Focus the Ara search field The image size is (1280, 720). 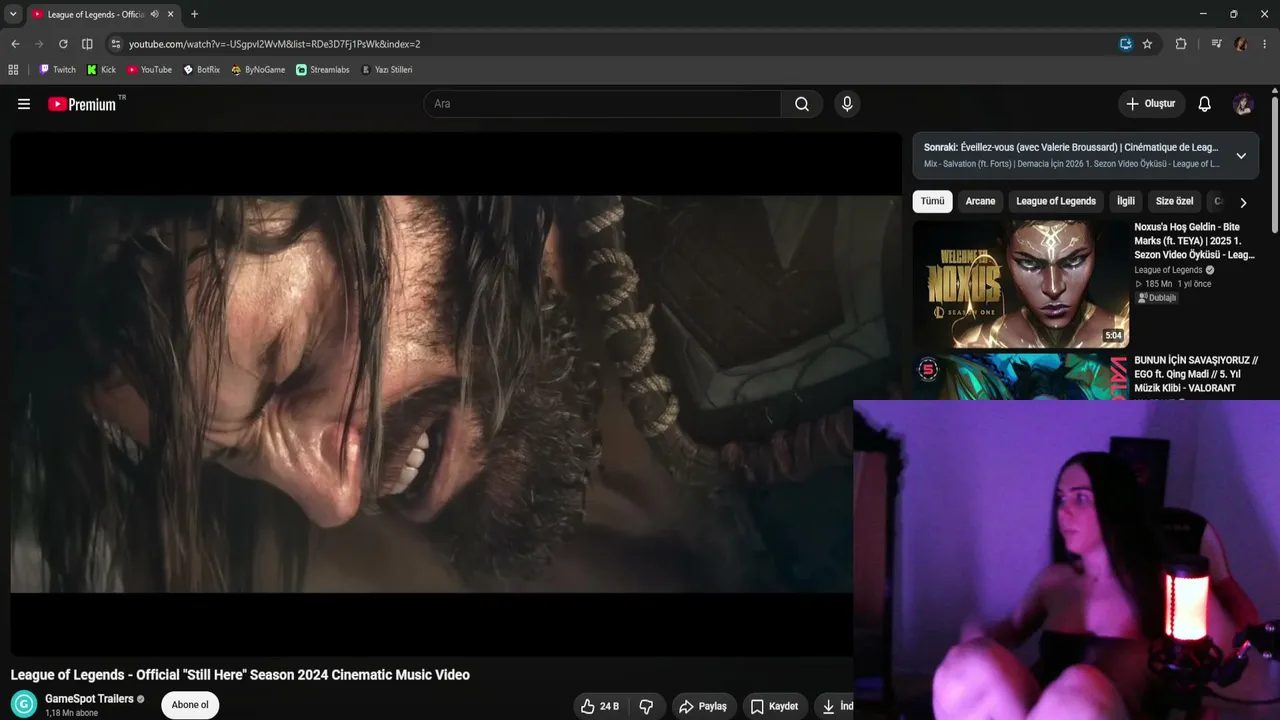[x=602, y=104]
